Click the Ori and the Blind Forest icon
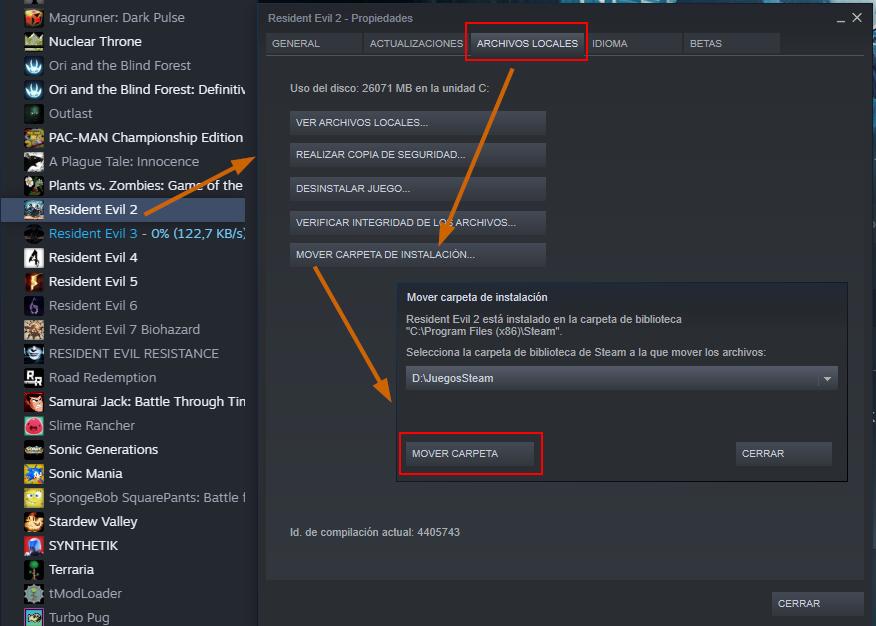Screen dimensions: 876x626 tap(34, 66)
